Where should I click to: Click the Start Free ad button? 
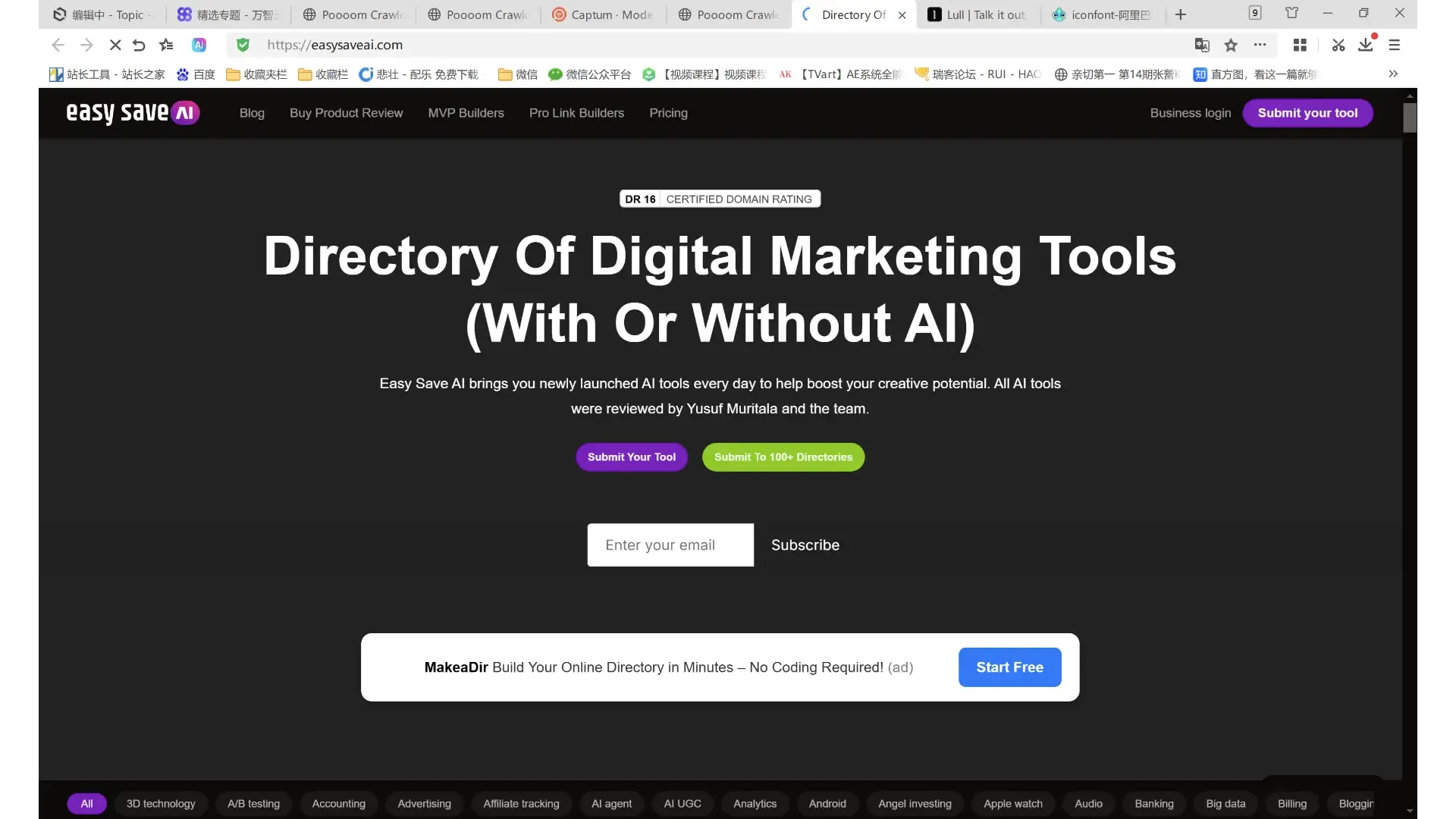pos(1009,667)
